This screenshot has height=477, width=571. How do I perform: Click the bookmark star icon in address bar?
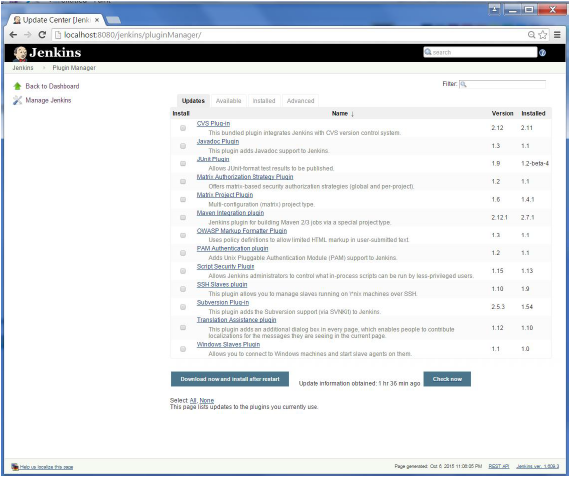(543, 35)
